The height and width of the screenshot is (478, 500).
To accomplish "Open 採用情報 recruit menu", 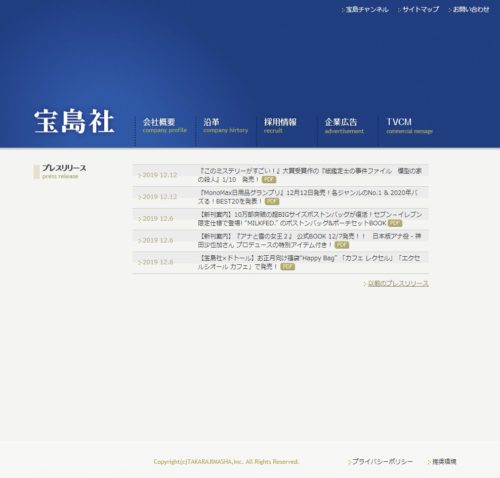I will tap(280, 126).
